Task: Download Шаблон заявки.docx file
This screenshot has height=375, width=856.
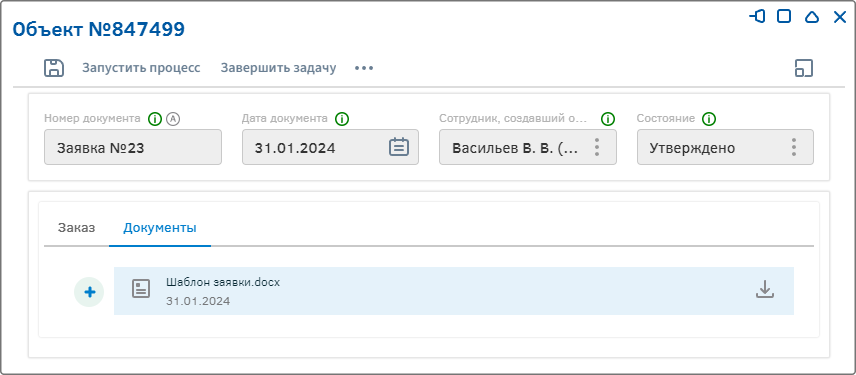Action: 765,290
